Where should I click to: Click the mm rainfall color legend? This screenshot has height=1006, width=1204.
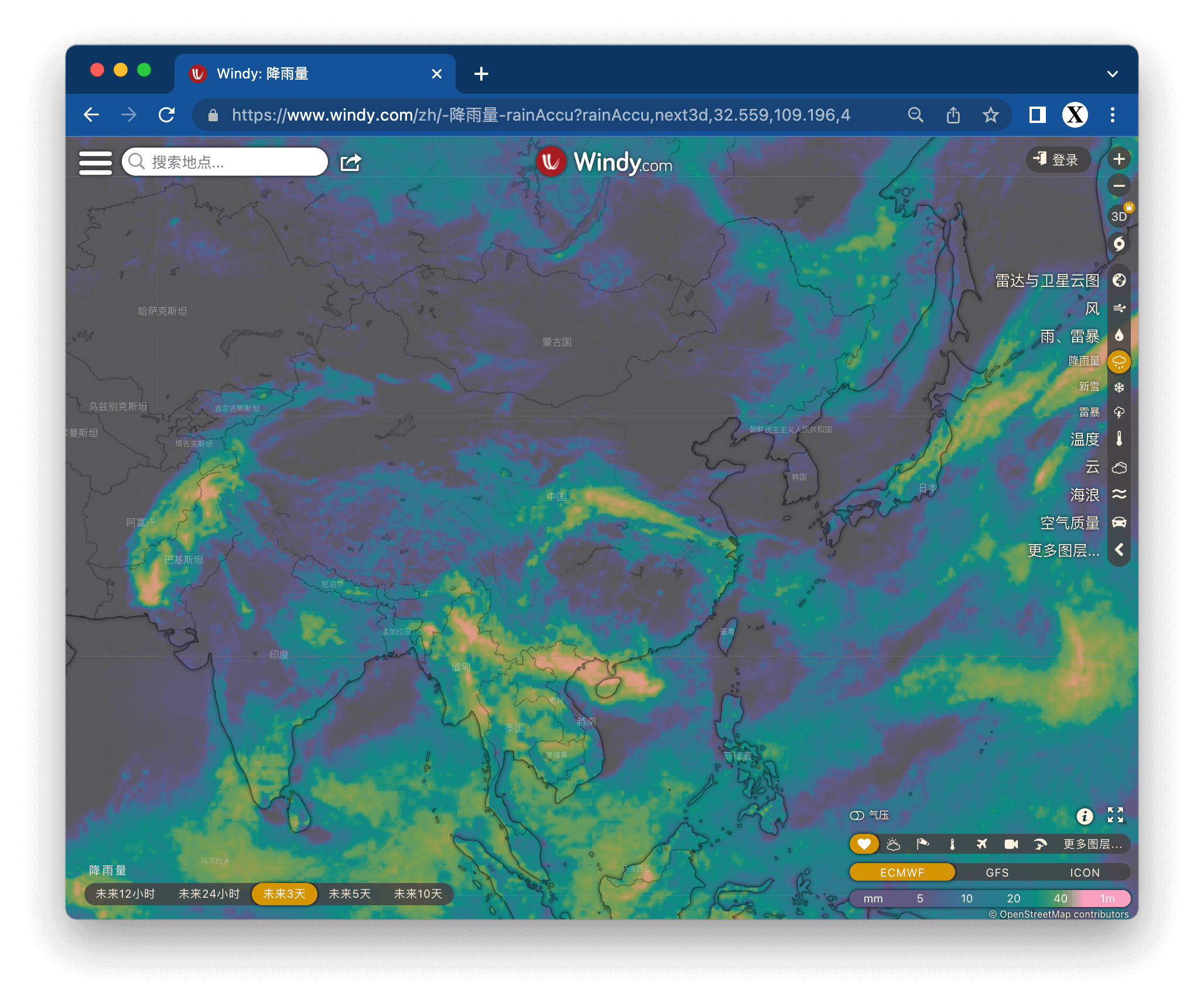tap(989, 898)
